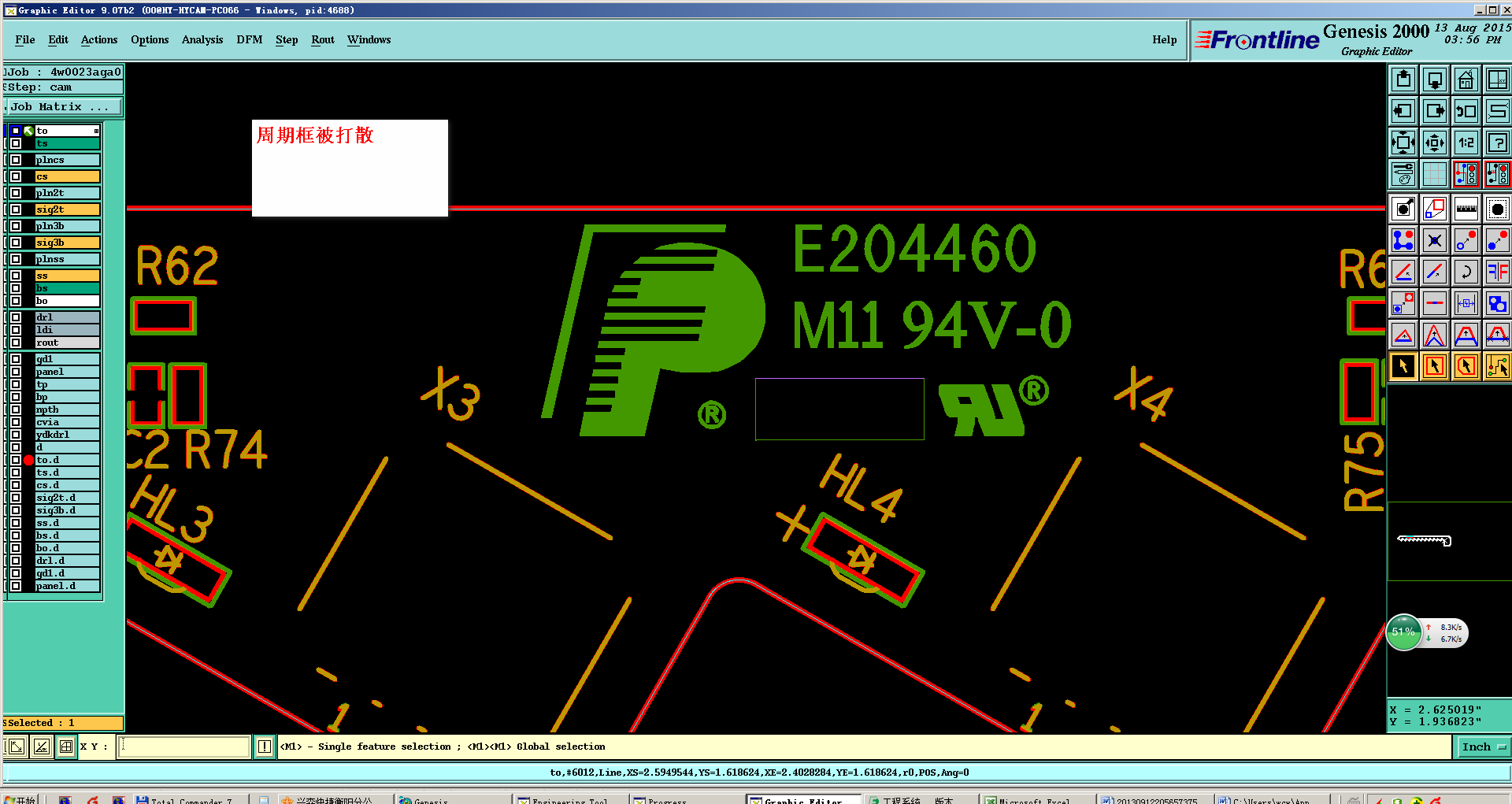The image size is (1512, 804).
Task: Select the ydkdrl layer name
Action: click(68, 435)
